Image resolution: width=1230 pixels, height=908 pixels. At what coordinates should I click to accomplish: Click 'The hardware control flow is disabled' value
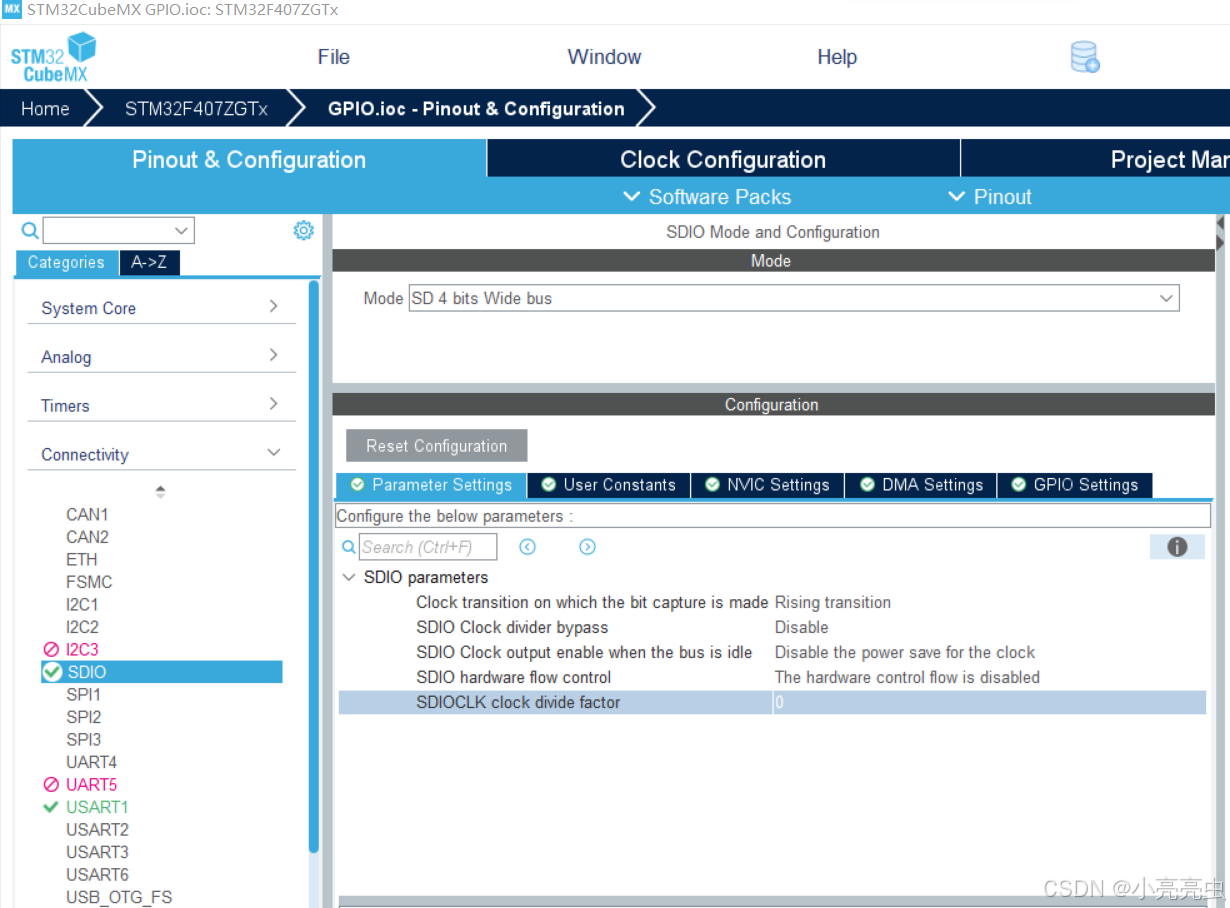pos(907,677)
